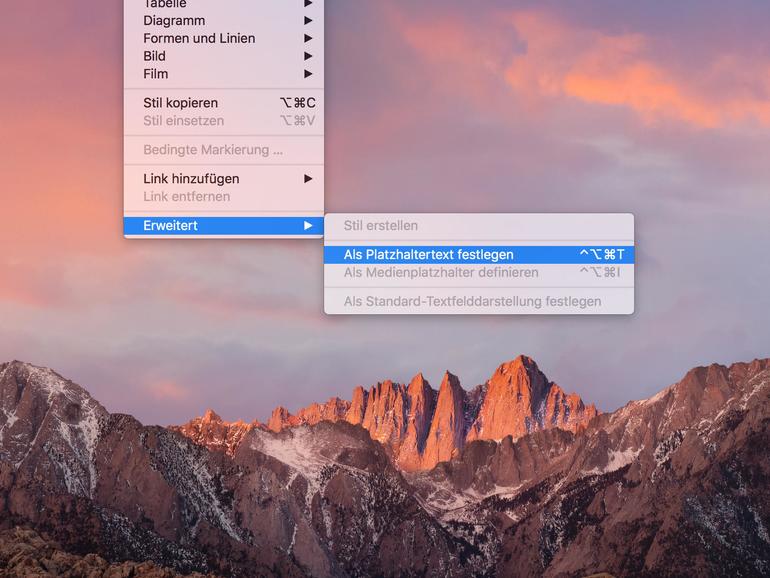Click Link entfernen entry
The image size is (770, 578).
223,196
